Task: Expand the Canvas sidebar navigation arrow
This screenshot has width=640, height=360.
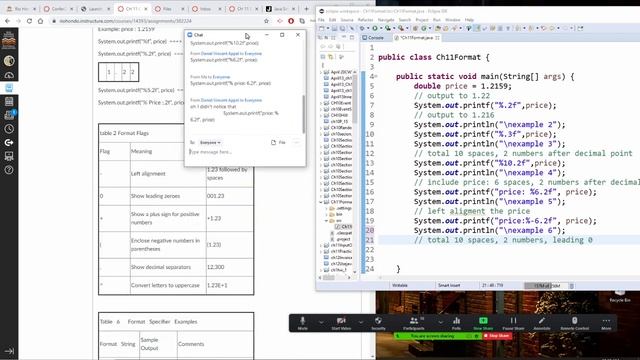Action: pos(9,351)
